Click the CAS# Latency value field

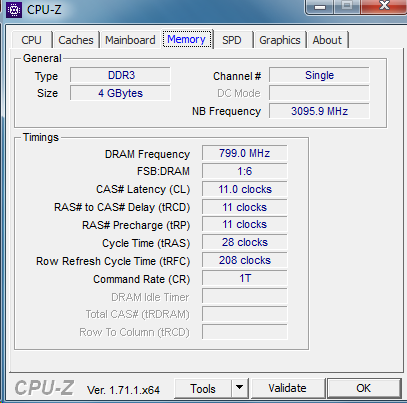pyautogui.click(x=244, y=189)
